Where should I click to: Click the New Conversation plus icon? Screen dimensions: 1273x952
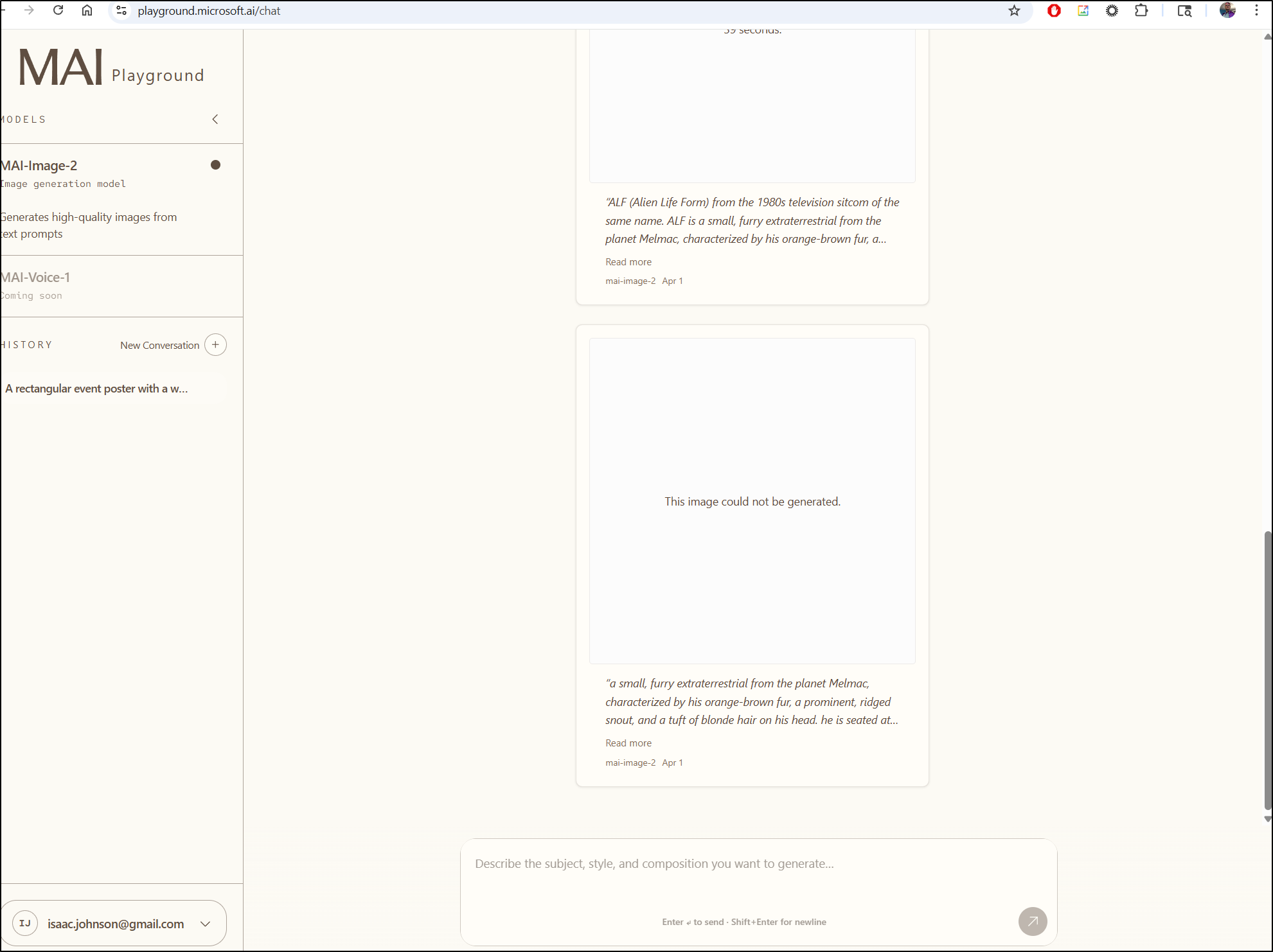click(x=215, y=345)
